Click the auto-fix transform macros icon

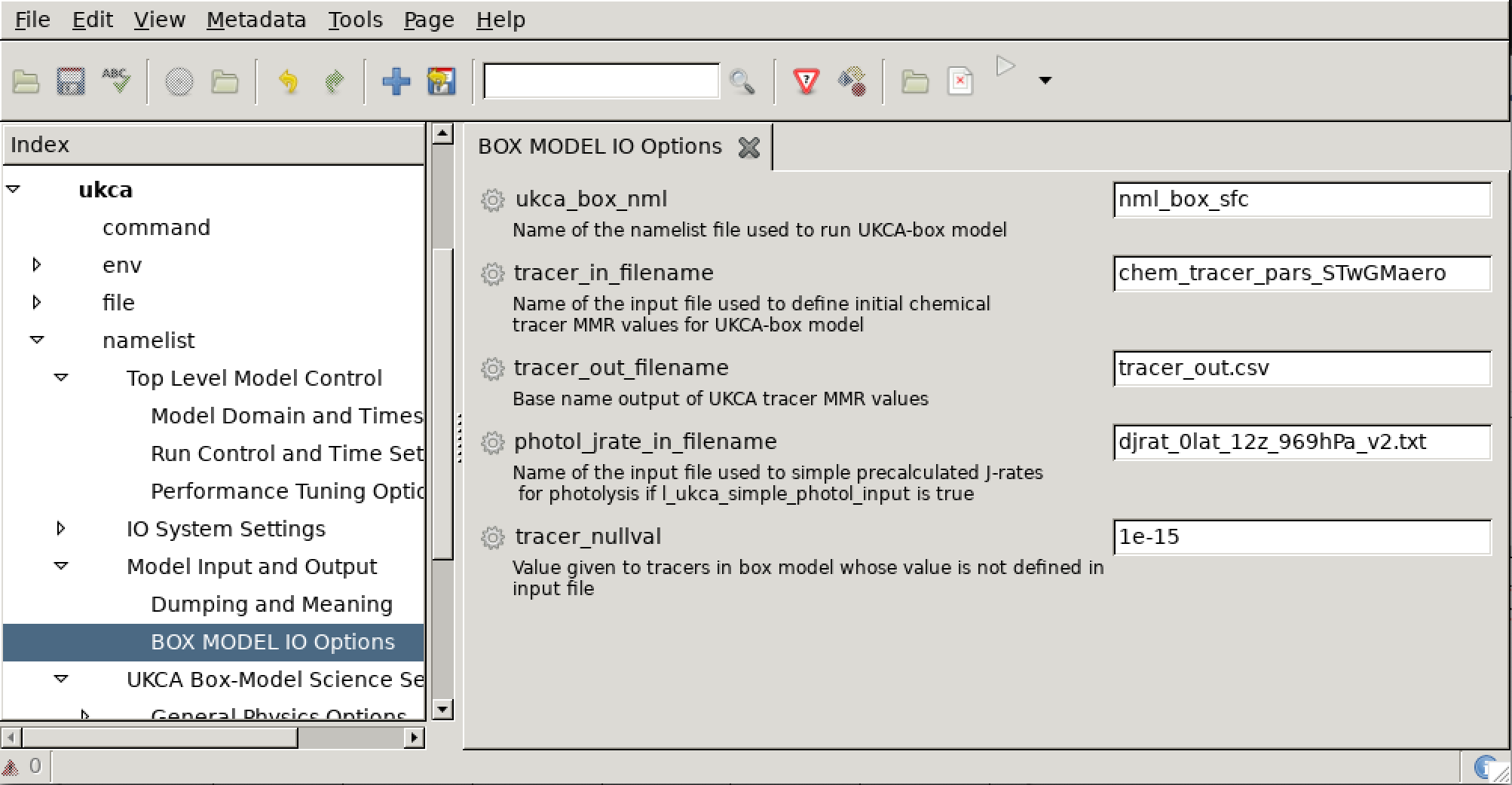point(852,81)
